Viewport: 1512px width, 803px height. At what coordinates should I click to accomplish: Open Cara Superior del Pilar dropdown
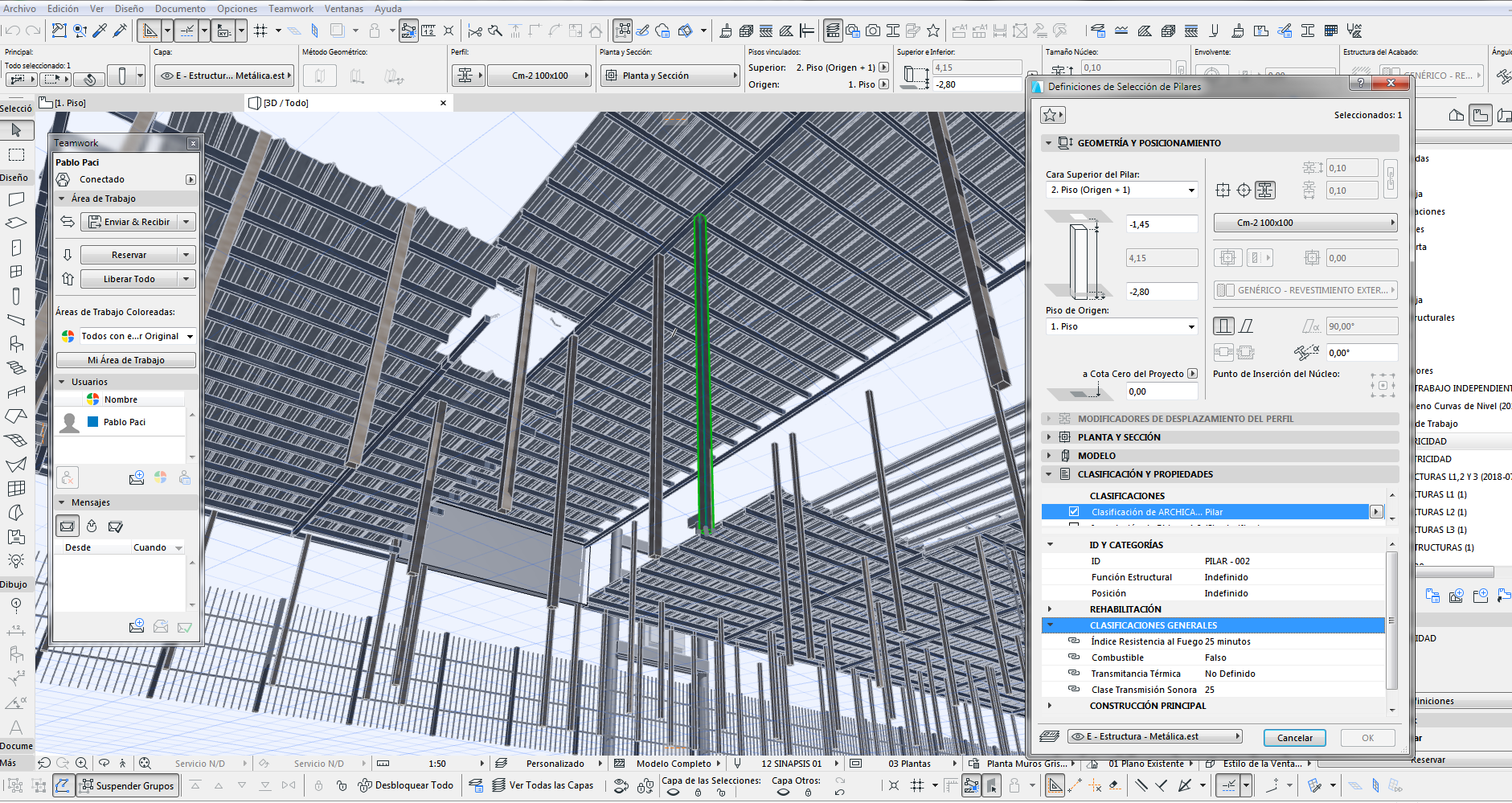1121,191
